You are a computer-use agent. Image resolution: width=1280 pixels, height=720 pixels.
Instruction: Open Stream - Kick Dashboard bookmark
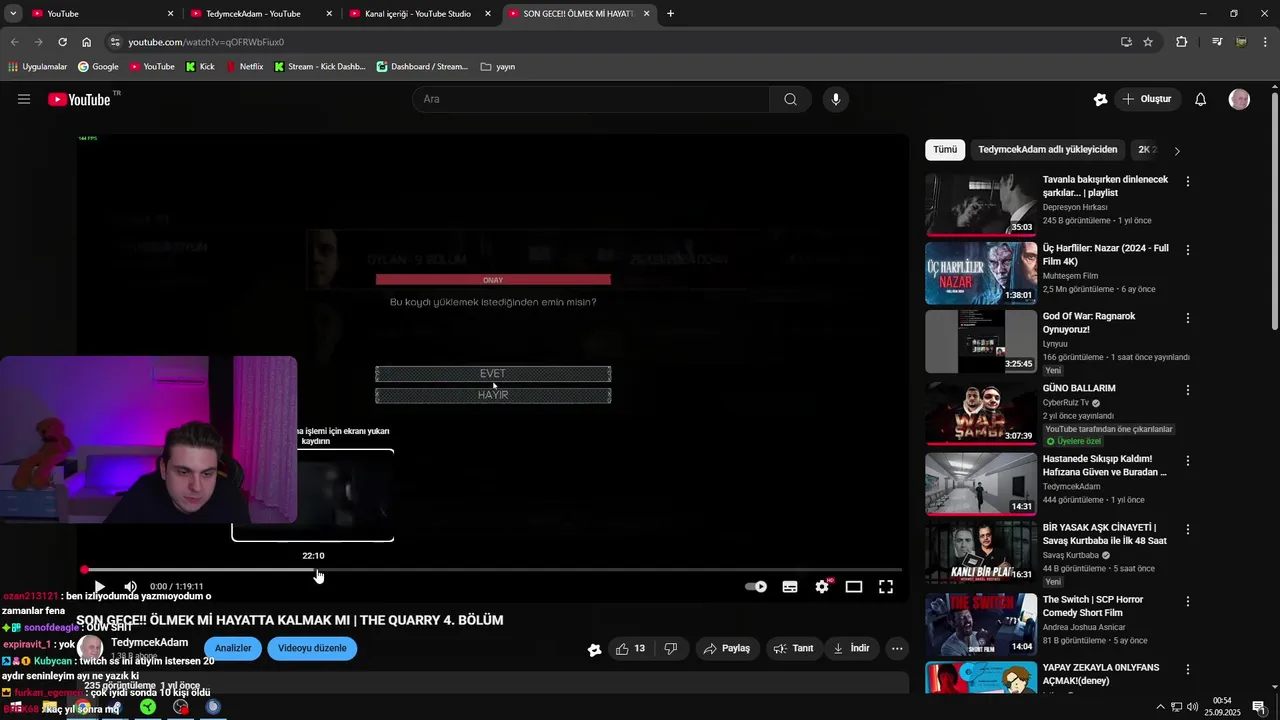tap(320, 67)
